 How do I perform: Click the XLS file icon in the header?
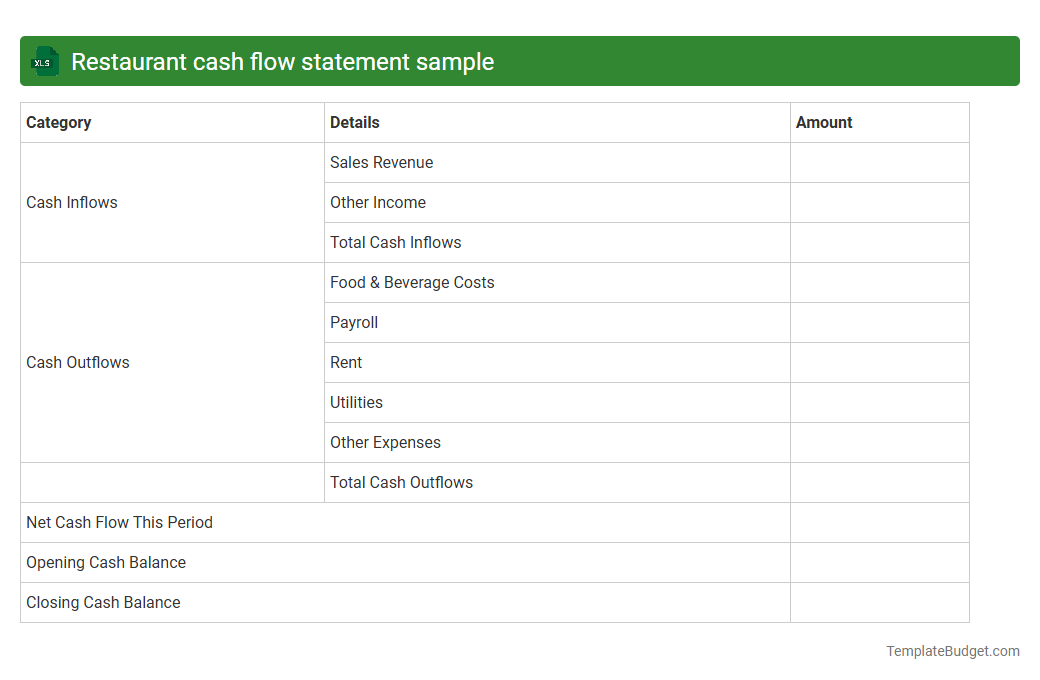(44, 61)
